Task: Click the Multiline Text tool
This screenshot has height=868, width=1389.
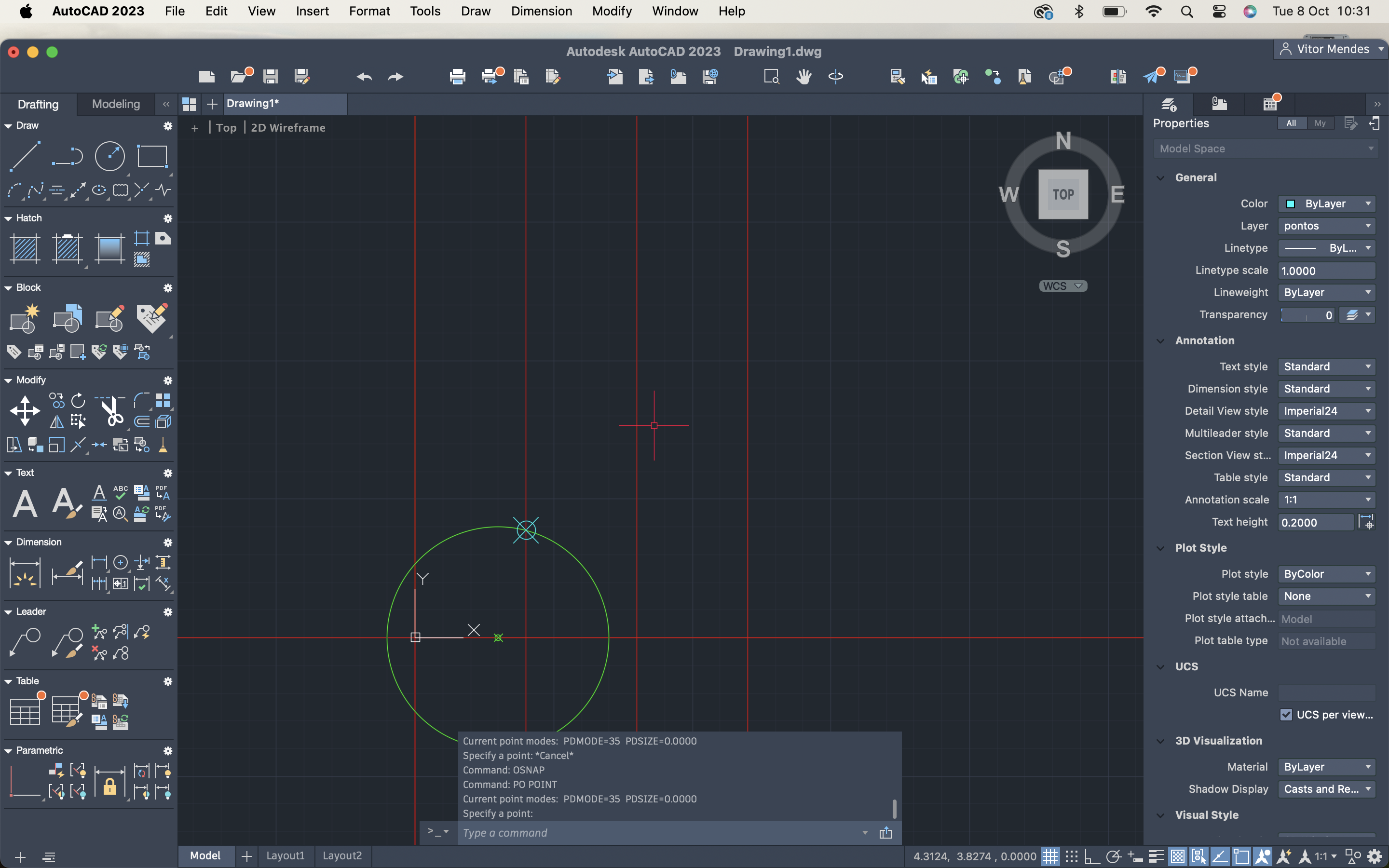Action: coord(25,503)
